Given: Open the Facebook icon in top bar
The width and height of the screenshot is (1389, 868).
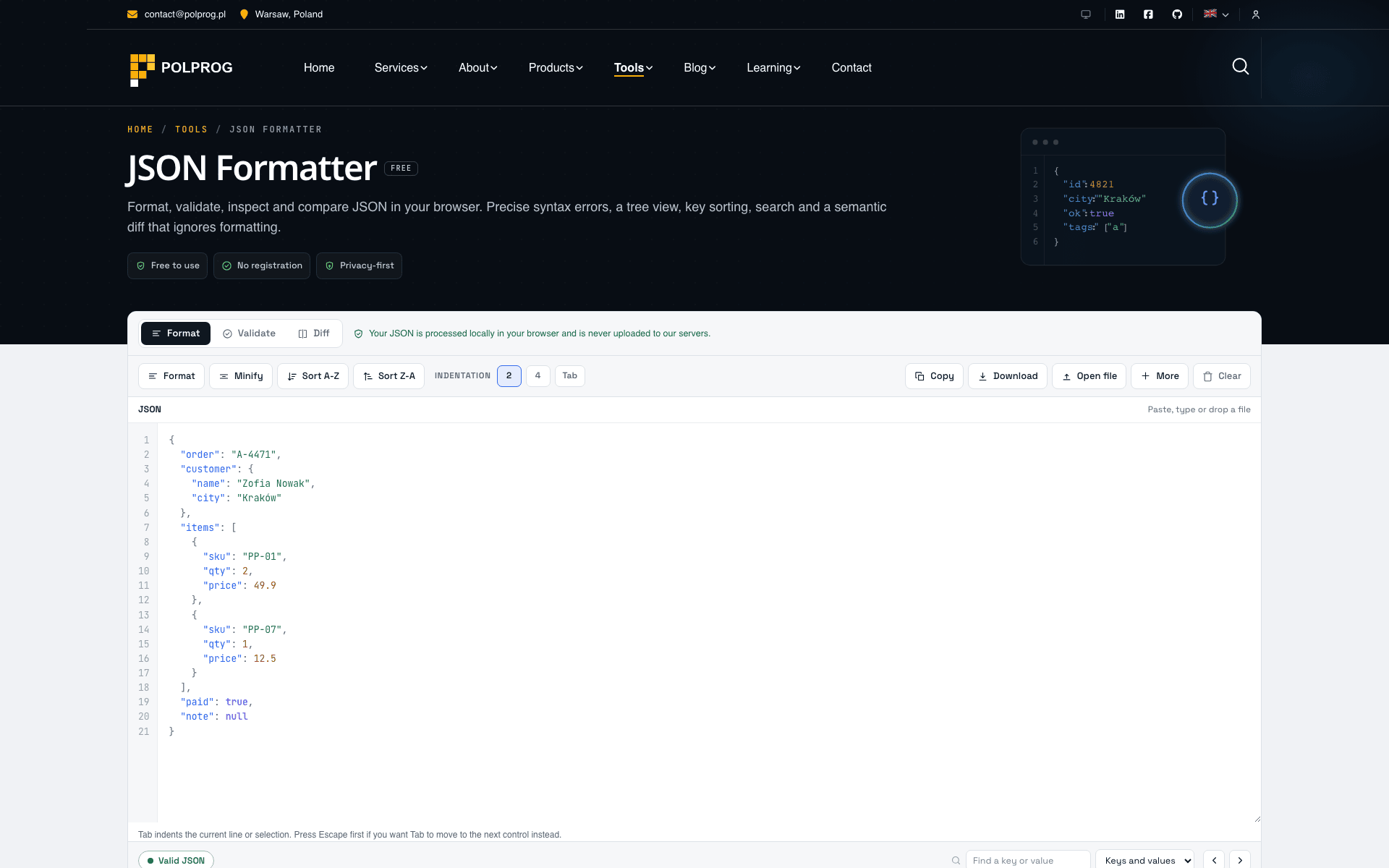Looking at the screenshot, I should pos(1148,14).
